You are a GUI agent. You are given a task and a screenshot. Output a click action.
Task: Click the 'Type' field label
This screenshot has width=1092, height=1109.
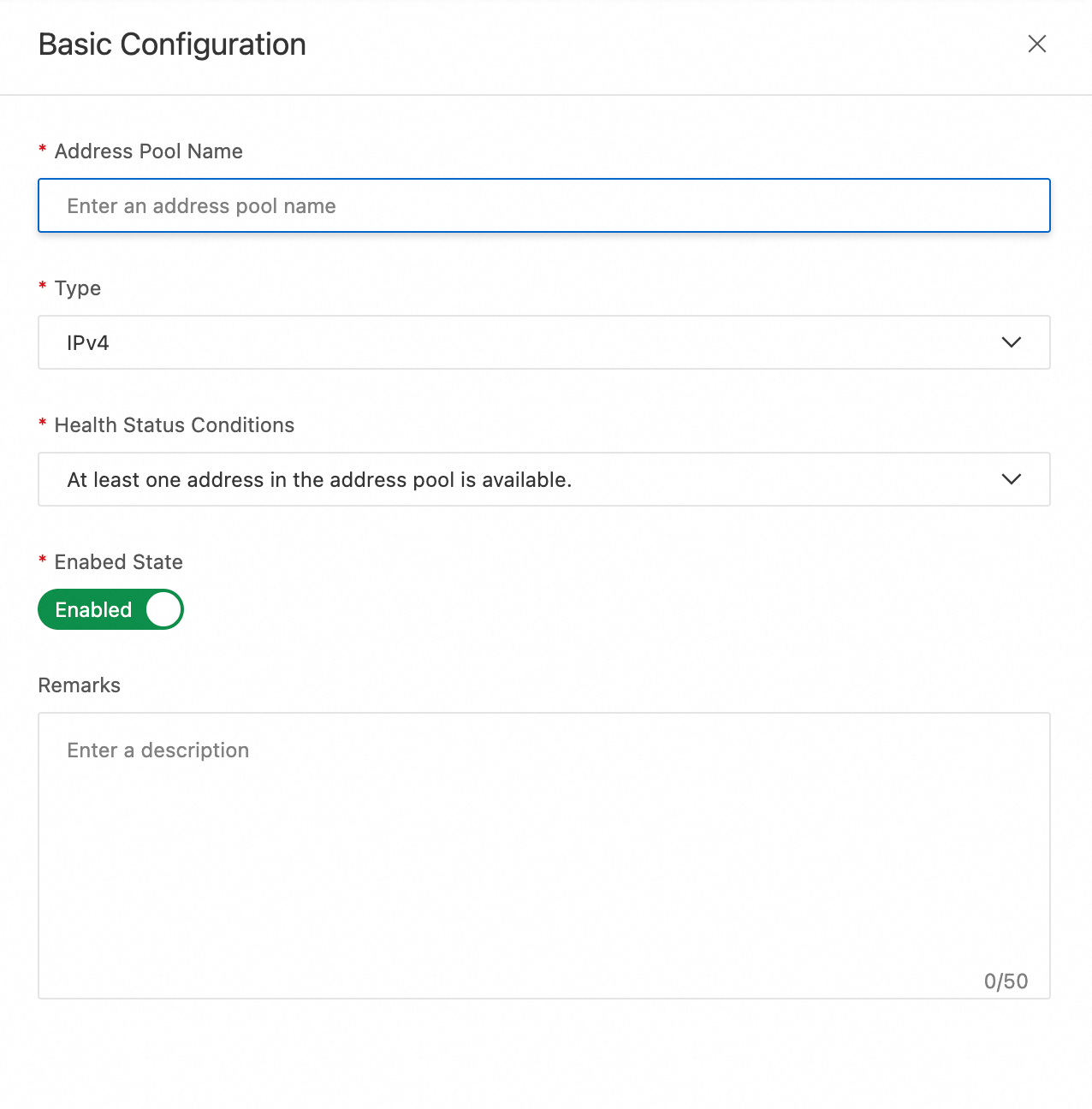[x=77, y=288]
